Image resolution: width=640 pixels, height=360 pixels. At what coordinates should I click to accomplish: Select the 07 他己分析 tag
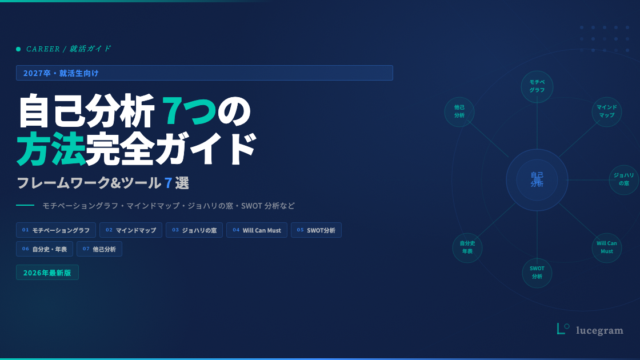99,249
